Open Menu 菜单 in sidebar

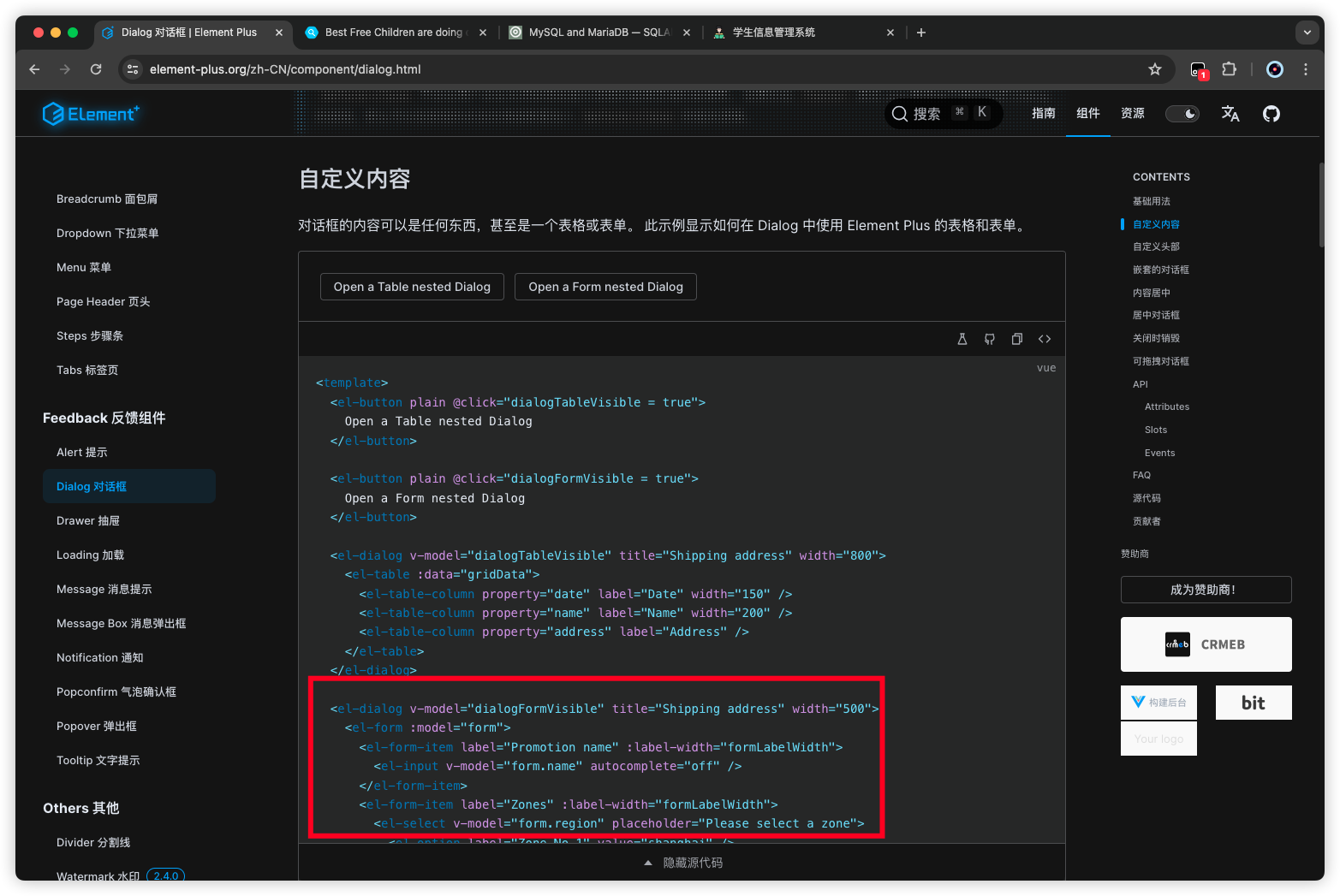pyautogui.click(x=84, y=267)
